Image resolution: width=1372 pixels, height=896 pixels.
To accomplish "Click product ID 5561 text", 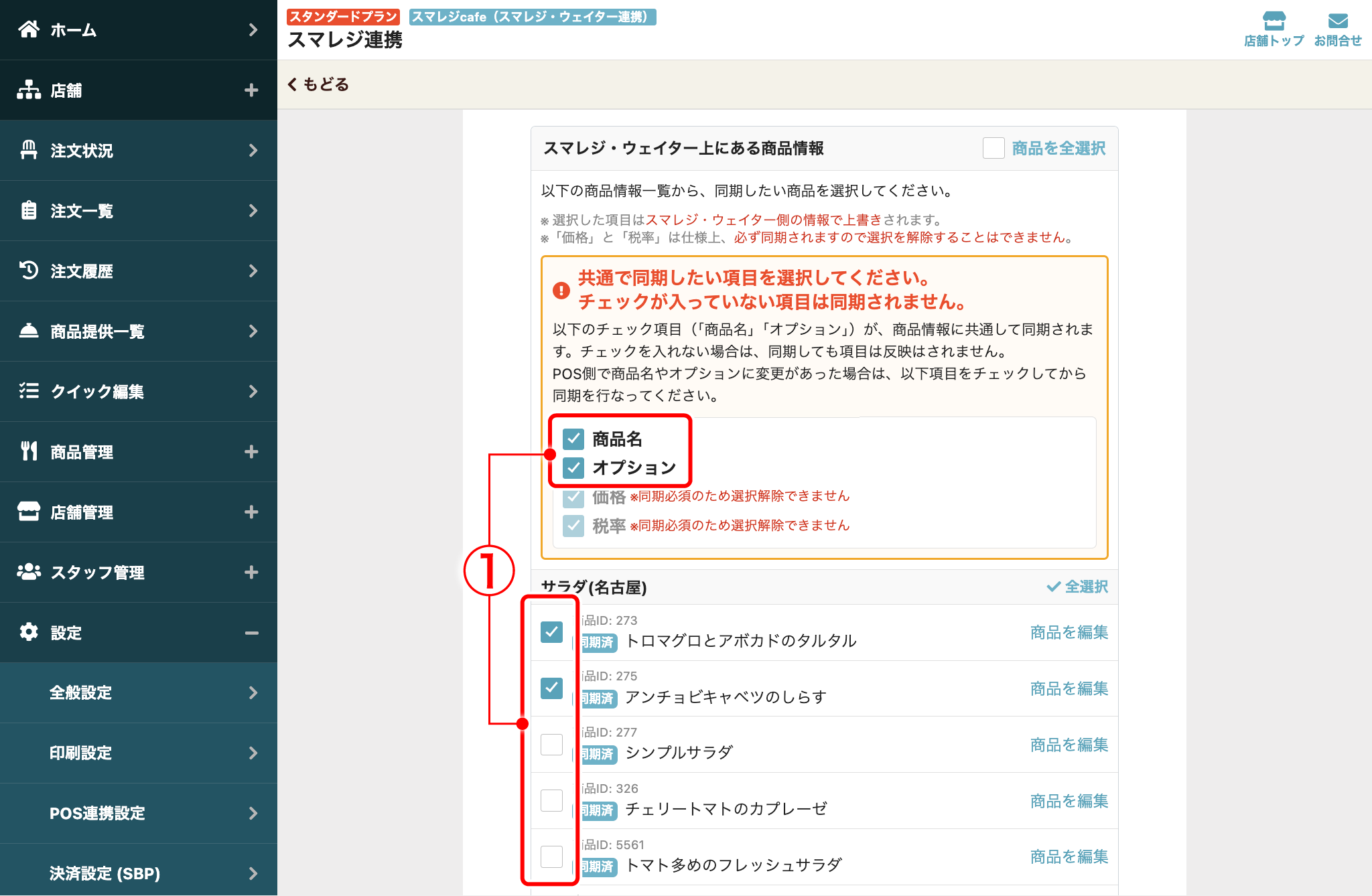I will pyautogui.click(x=612, y=844).
